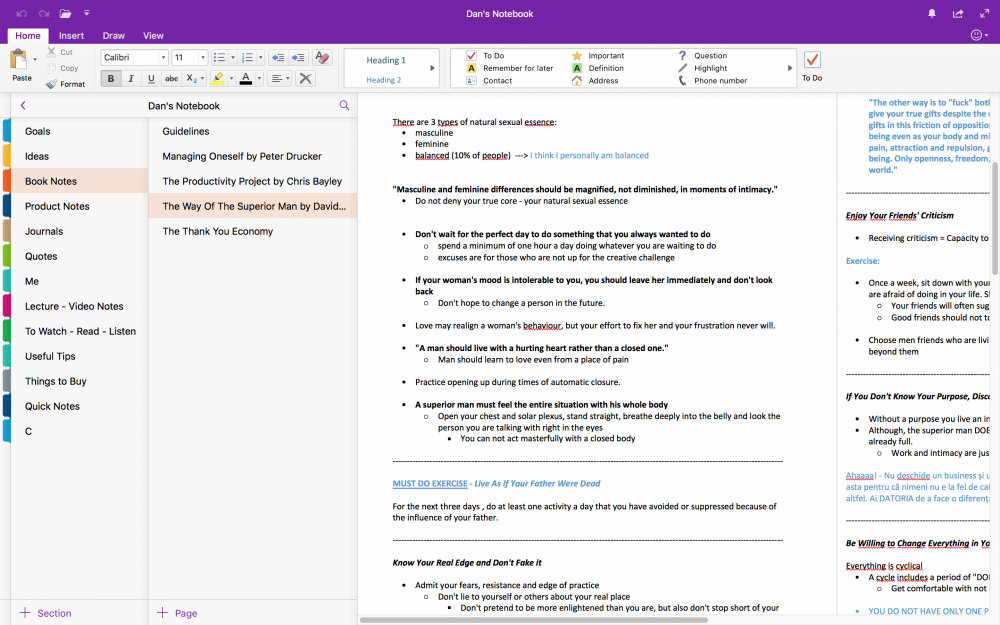Viewport: 1000px width, 625px height.
Task: Click the clear formatting eraser icon
Action: click(x=321, y=58)
